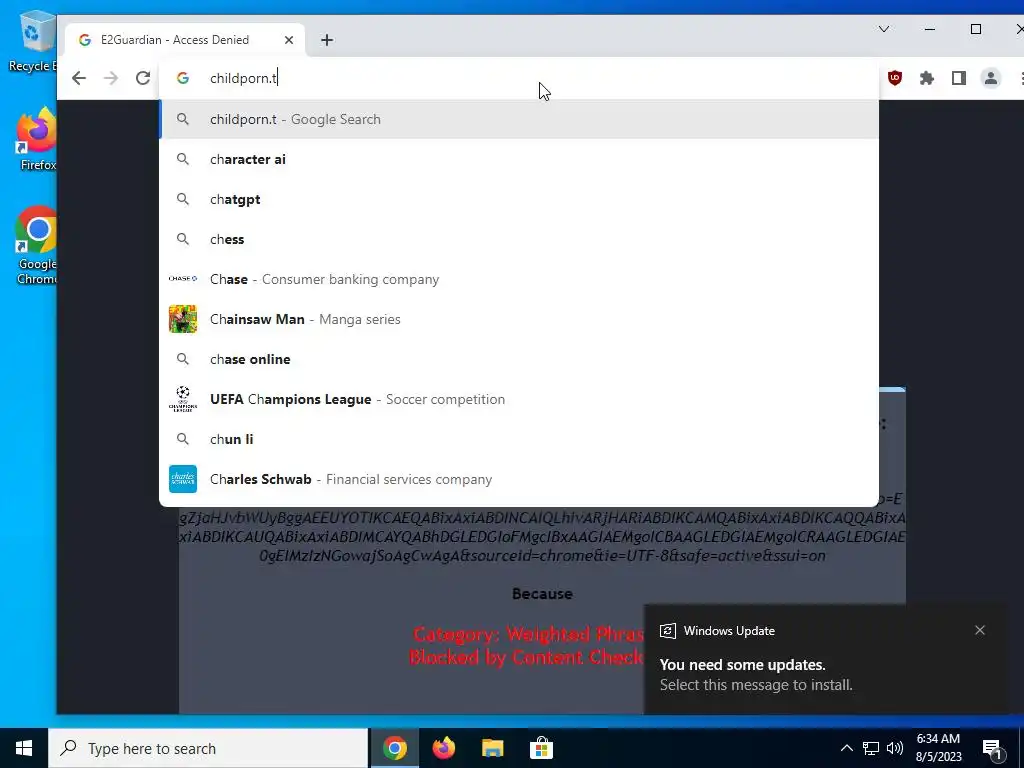
Task: Select Chainsaw Man - Manga series suggestion
Action: coord(519,319)
